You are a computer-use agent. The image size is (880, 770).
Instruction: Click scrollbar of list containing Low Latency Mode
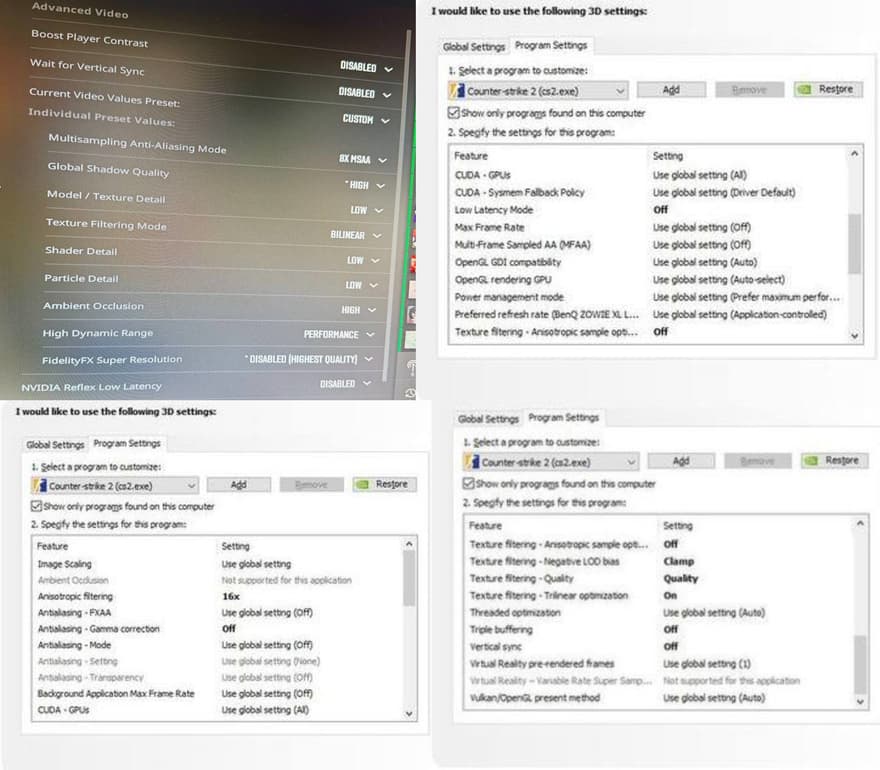click(854, 244)
